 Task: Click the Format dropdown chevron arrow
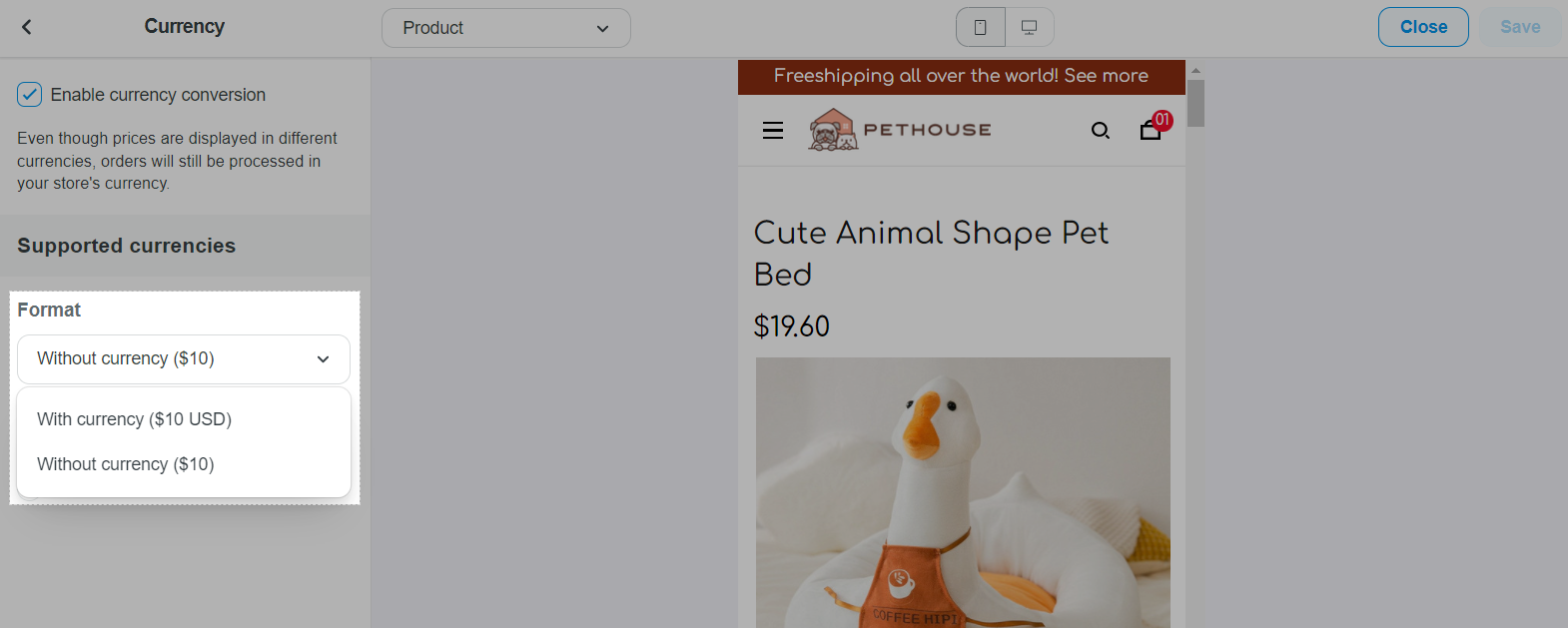tap(324, 359)
